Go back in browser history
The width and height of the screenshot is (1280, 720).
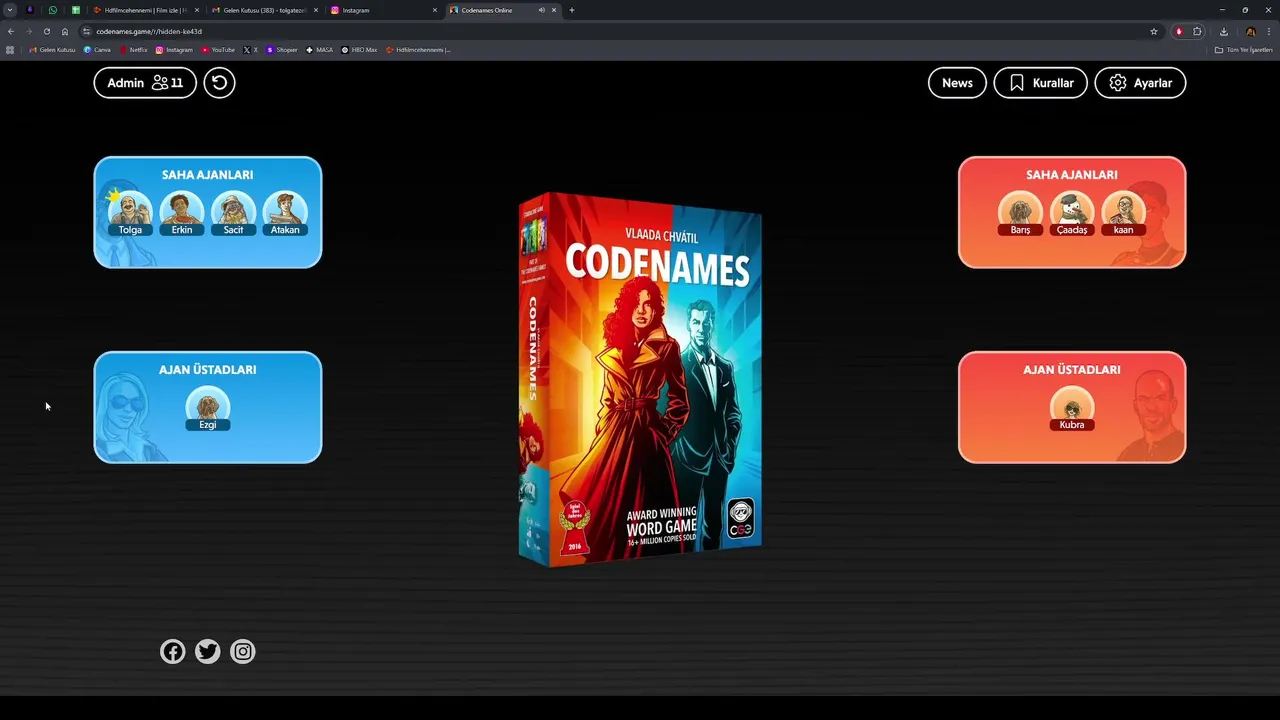pos(11,31)
